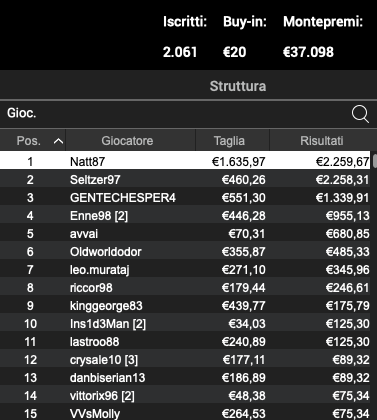This screenshot has height=420, width=377.
Task: Click the leaderboard vertical scrollbar thumb
Action: pos(375,161)
